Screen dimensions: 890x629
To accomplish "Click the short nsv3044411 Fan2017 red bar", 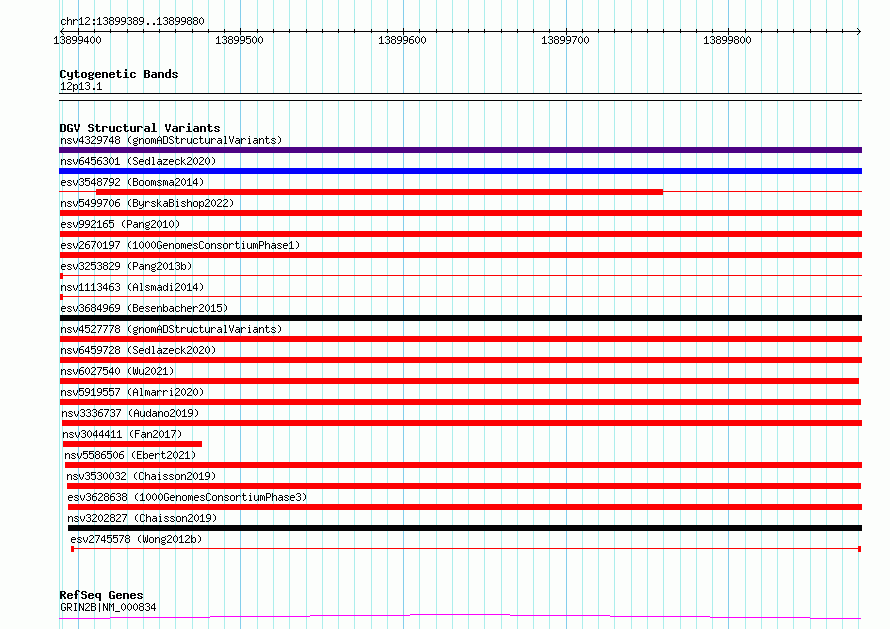I will pyautogui.click(x=132, y=444).
